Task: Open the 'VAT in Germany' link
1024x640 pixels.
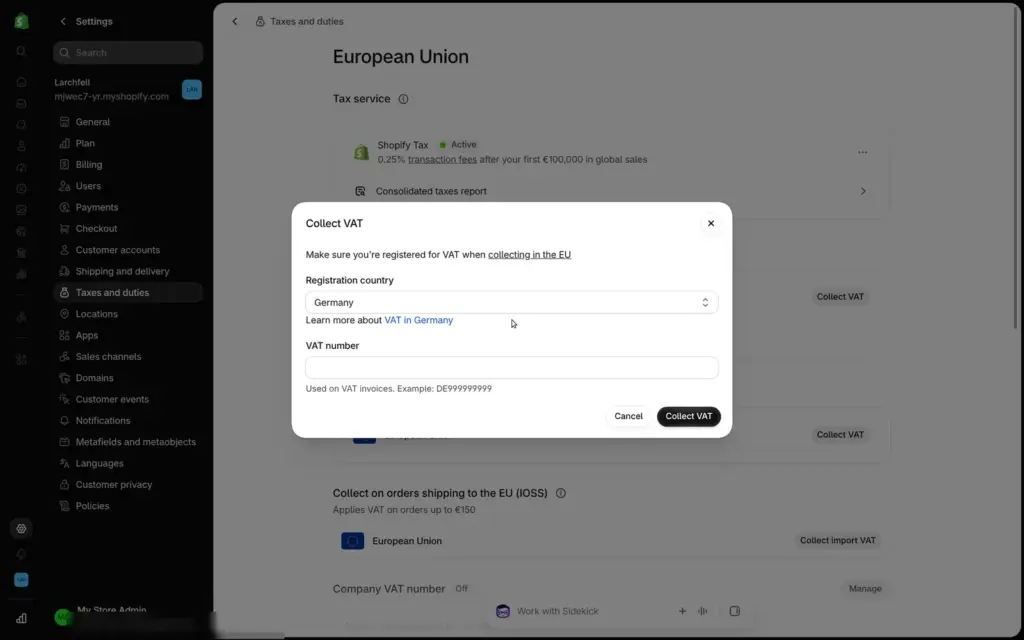Action: pos(419,320)
